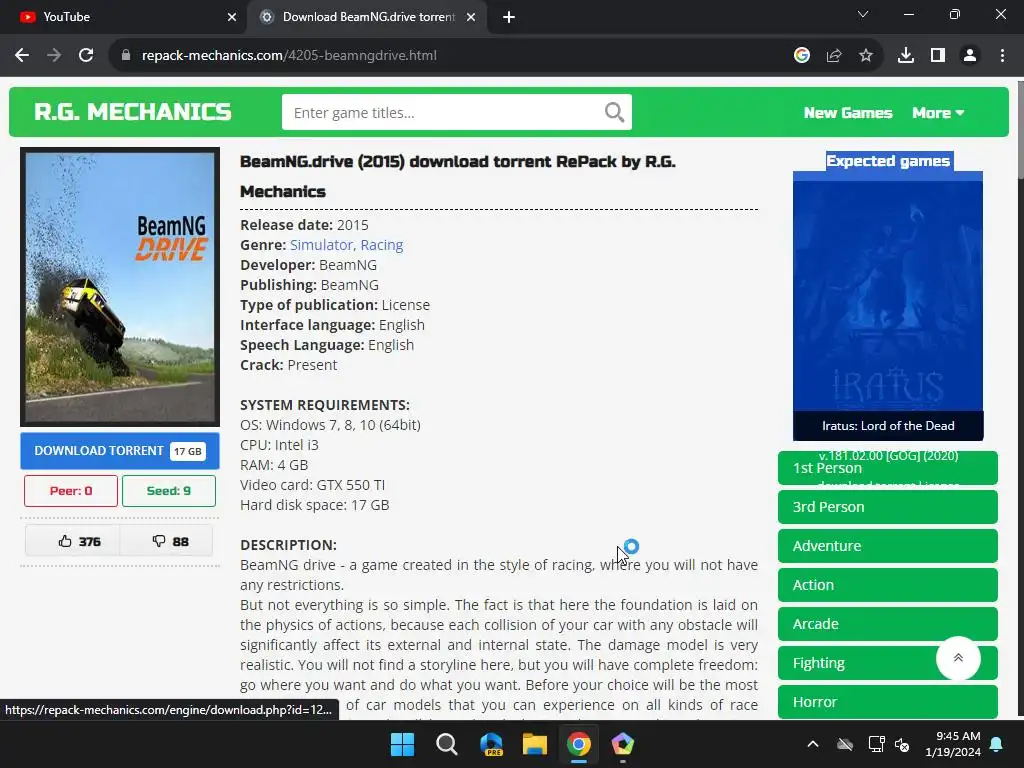Screen dimensions: 1024x768
Task: Open the 3rd Person category
Action: pyautogui.click(x=888, y=507)
